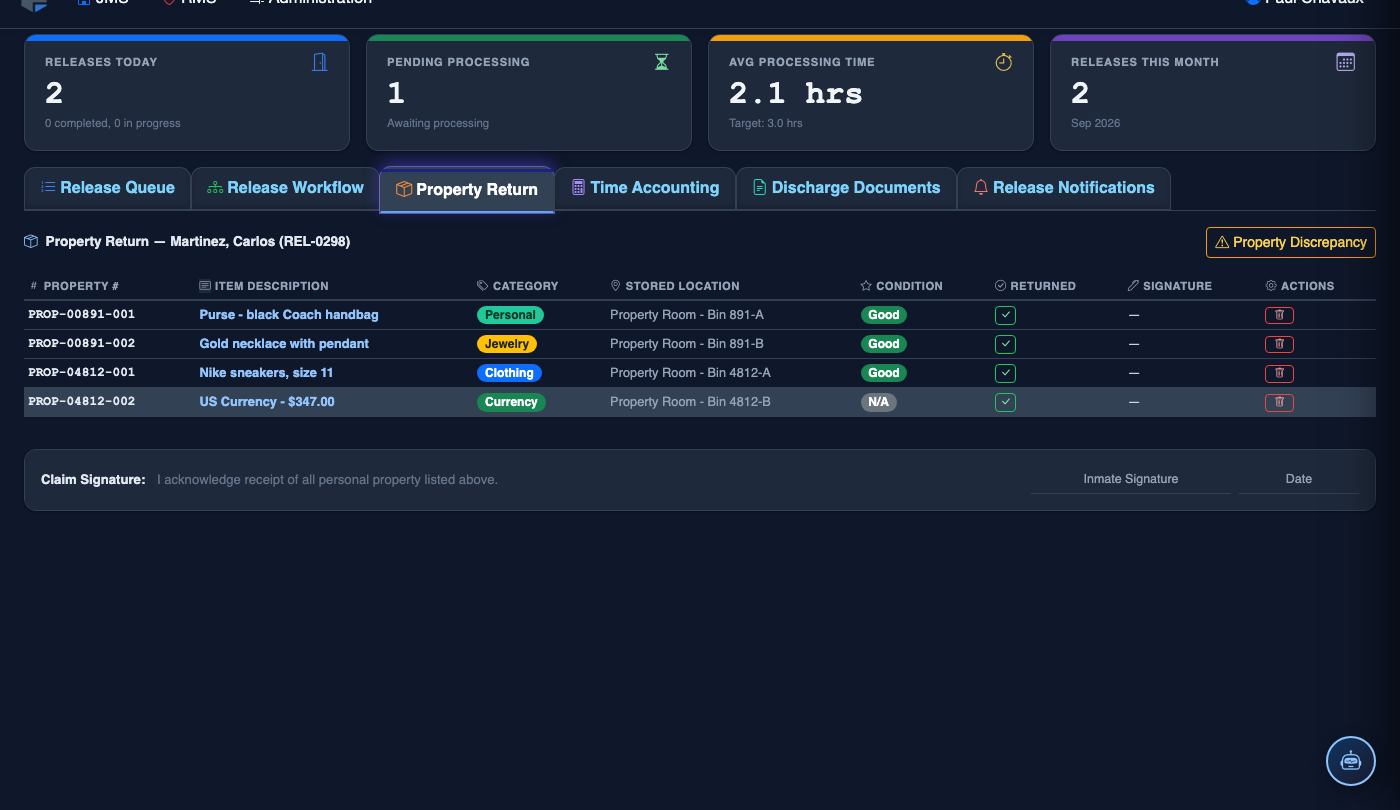
Task: Click the door icon on Releases Today card
Action: [x=320, y=62]
